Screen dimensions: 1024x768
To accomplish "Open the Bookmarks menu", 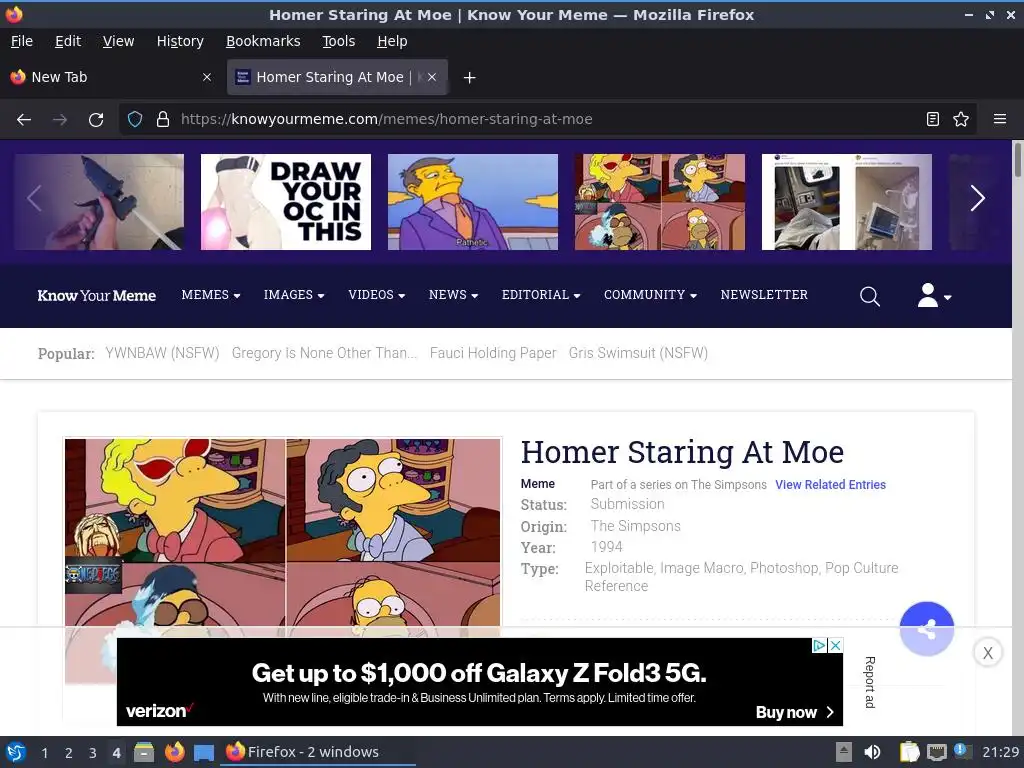I will 263,41.
